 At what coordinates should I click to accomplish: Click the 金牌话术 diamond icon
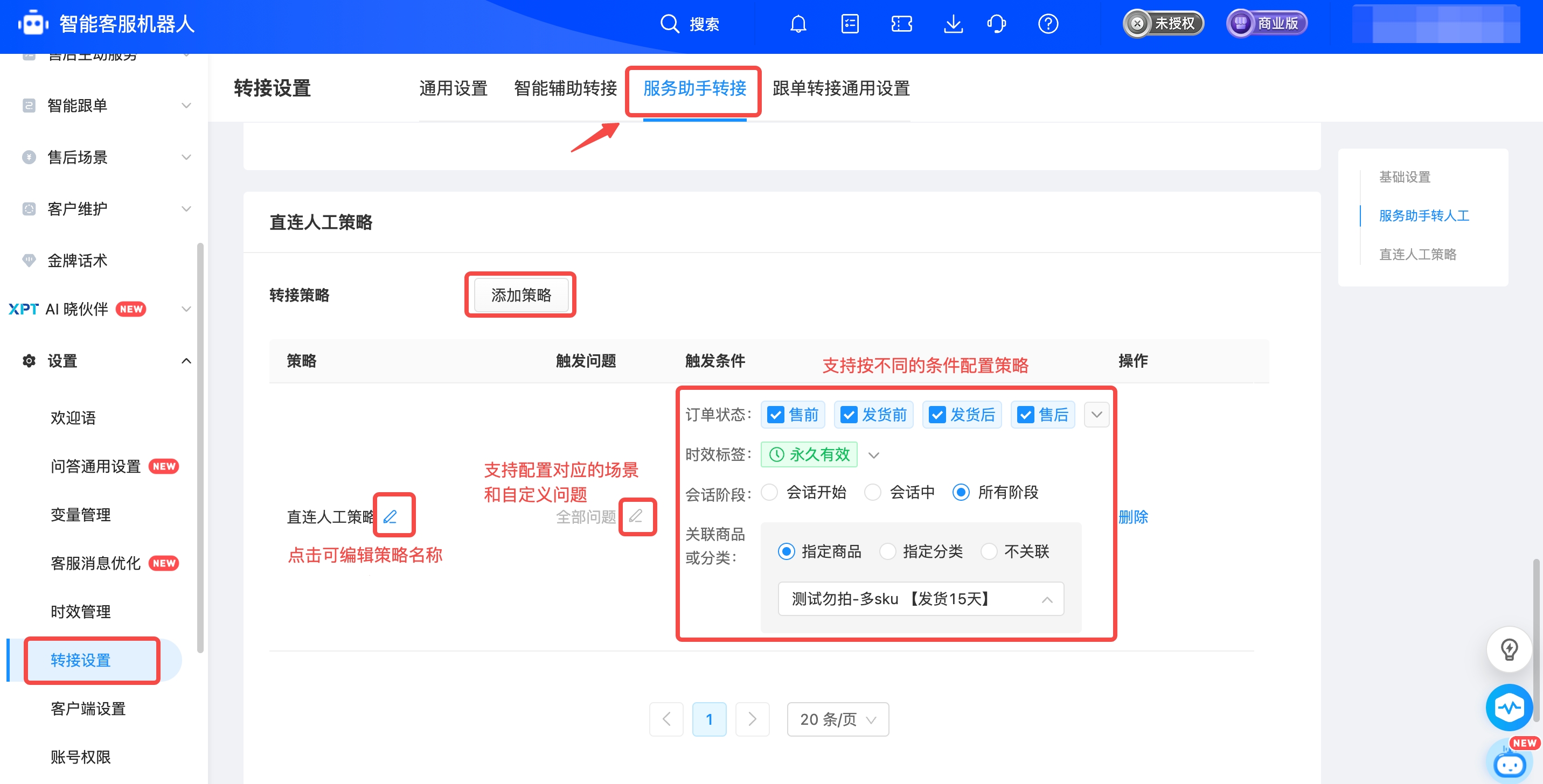point(29,260)
